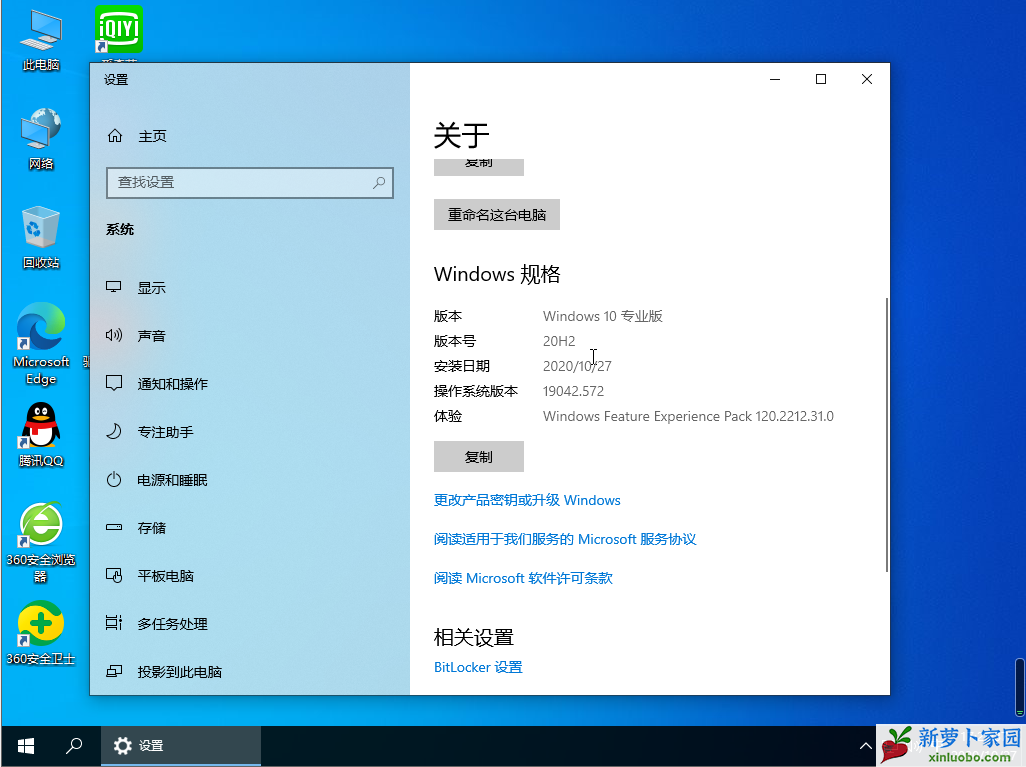The height and width of the screenshot is (767, 1026).
Task: Click 复制 button below Windows 规格
Action: point(478,457)
